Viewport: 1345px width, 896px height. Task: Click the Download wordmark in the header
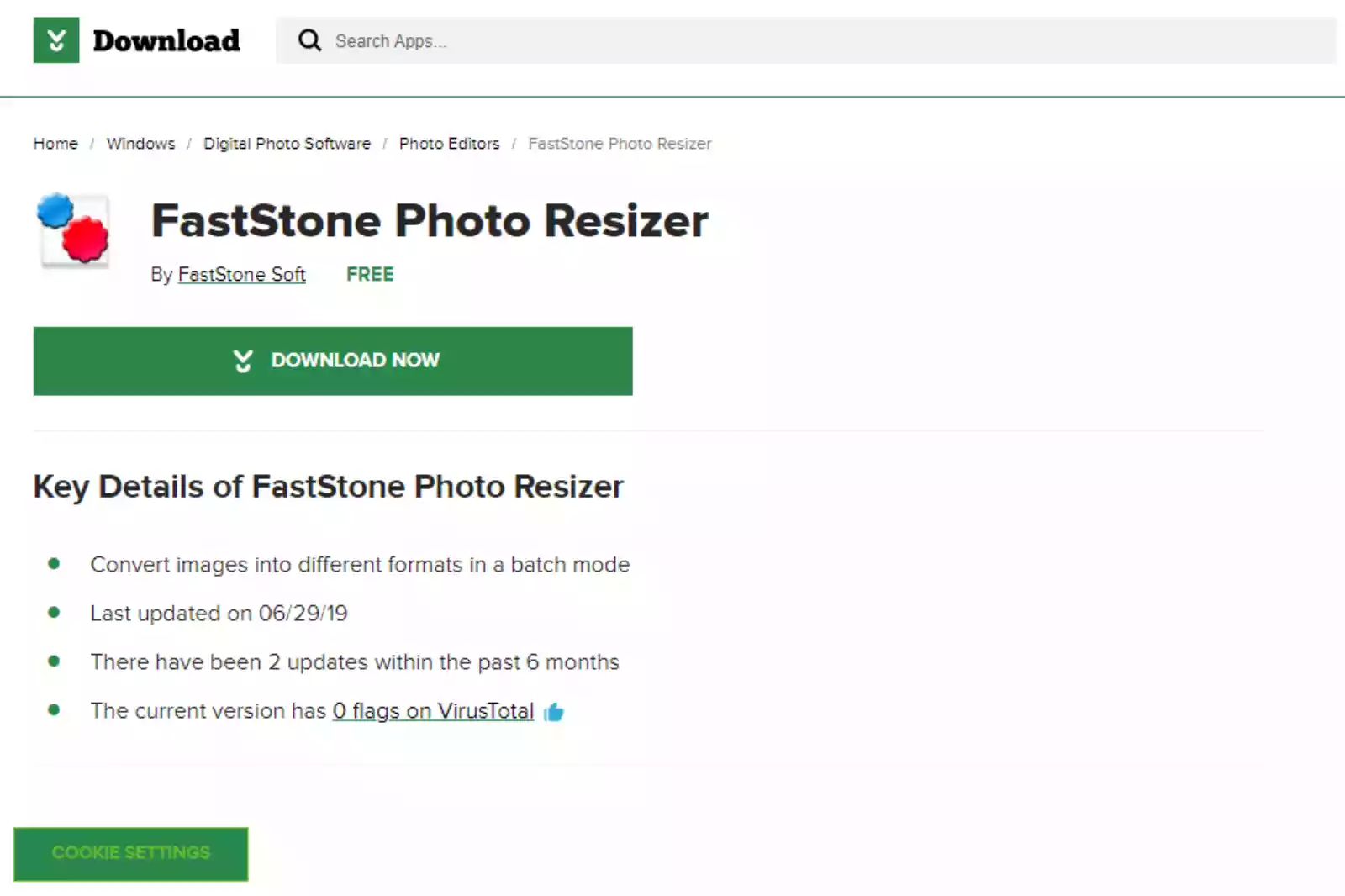pos(166,40)
